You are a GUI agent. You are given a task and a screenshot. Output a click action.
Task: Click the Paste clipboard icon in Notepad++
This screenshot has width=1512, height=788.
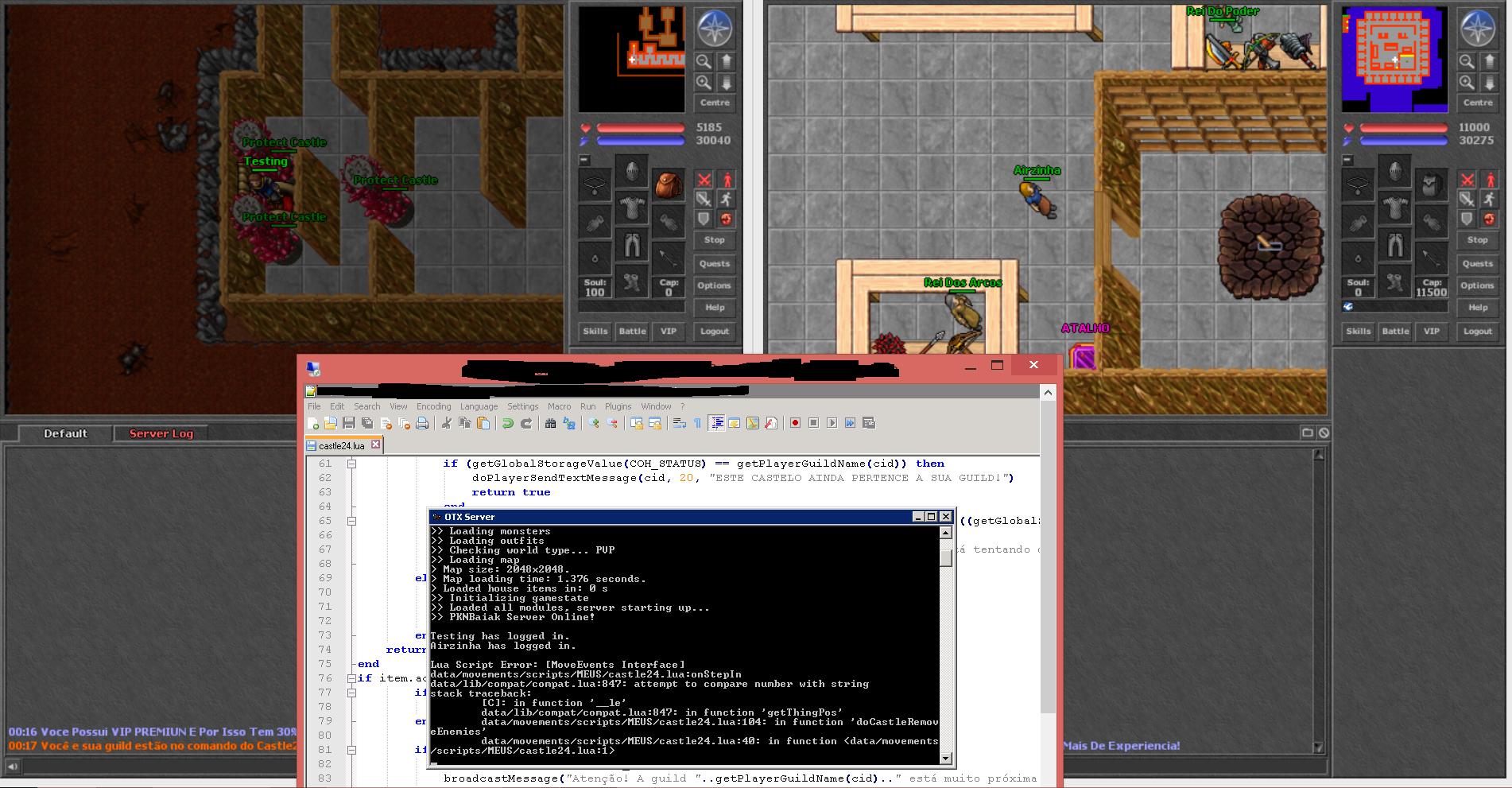(483, 423)
